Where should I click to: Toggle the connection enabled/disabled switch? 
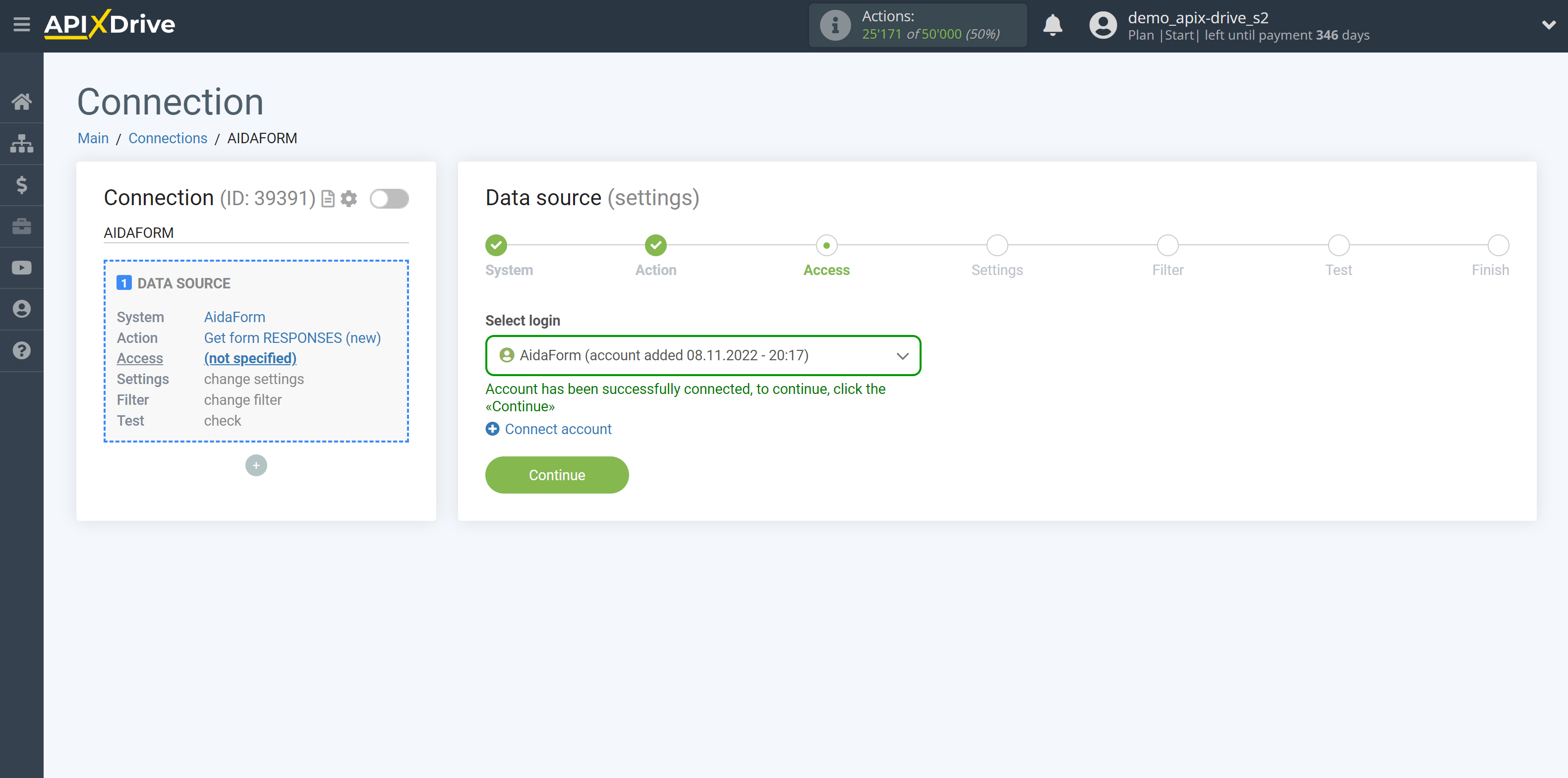[x=389, y=198]
